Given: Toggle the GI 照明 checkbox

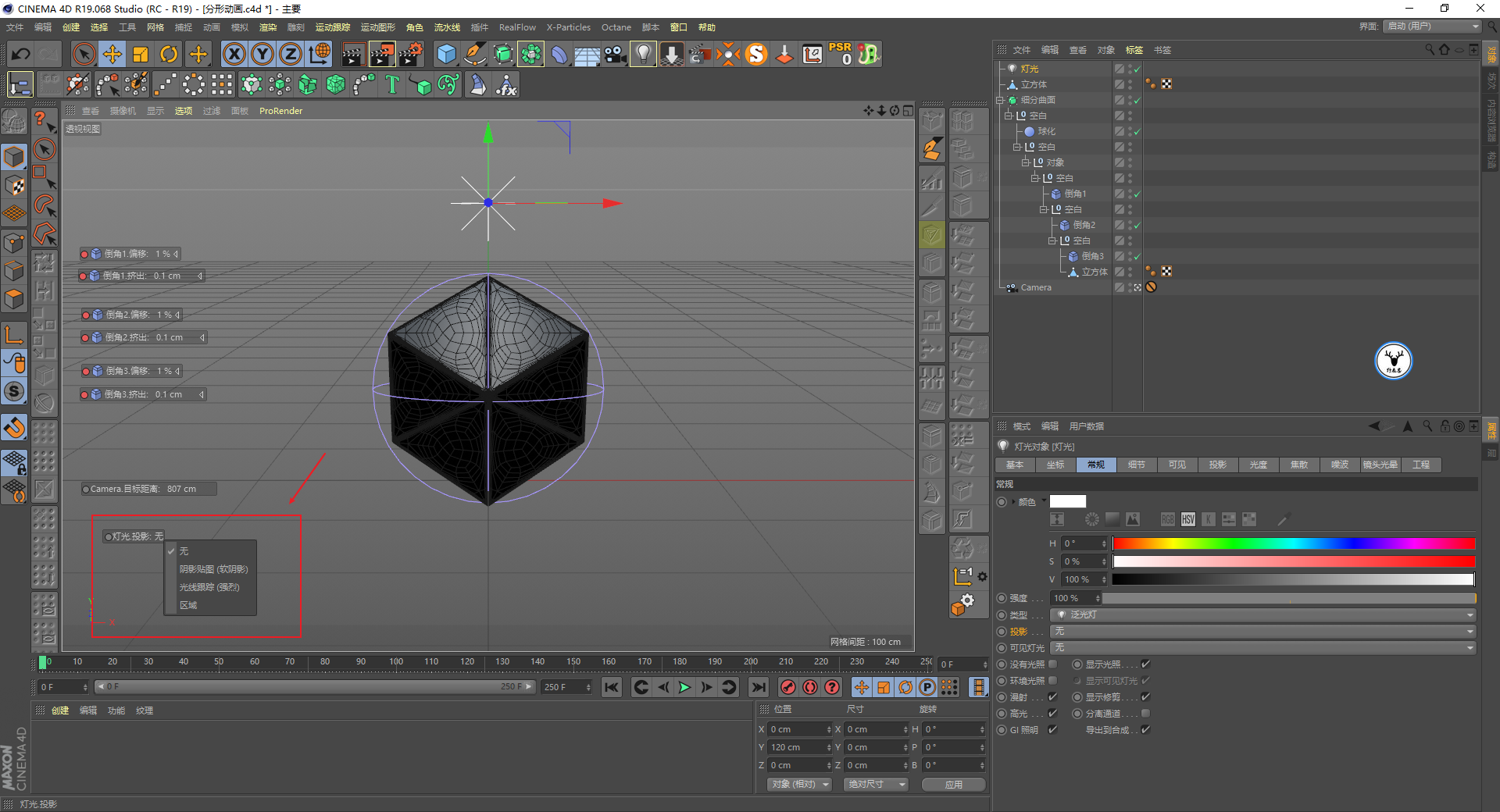Looking at the screenshot, I should tap(1052, 730).
